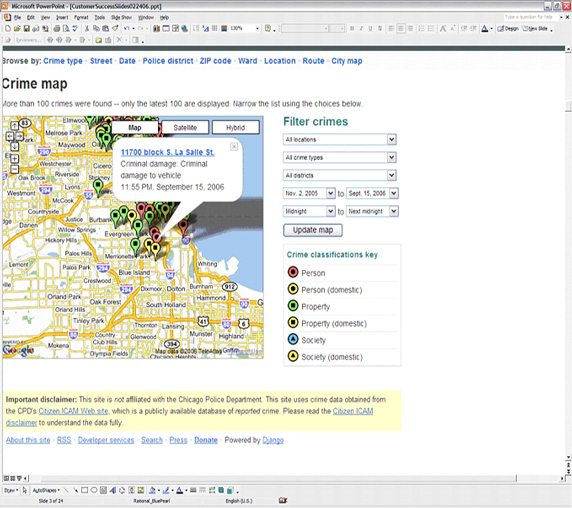
Task: Open the Insert menu
Action: click(x=62, y=18)
